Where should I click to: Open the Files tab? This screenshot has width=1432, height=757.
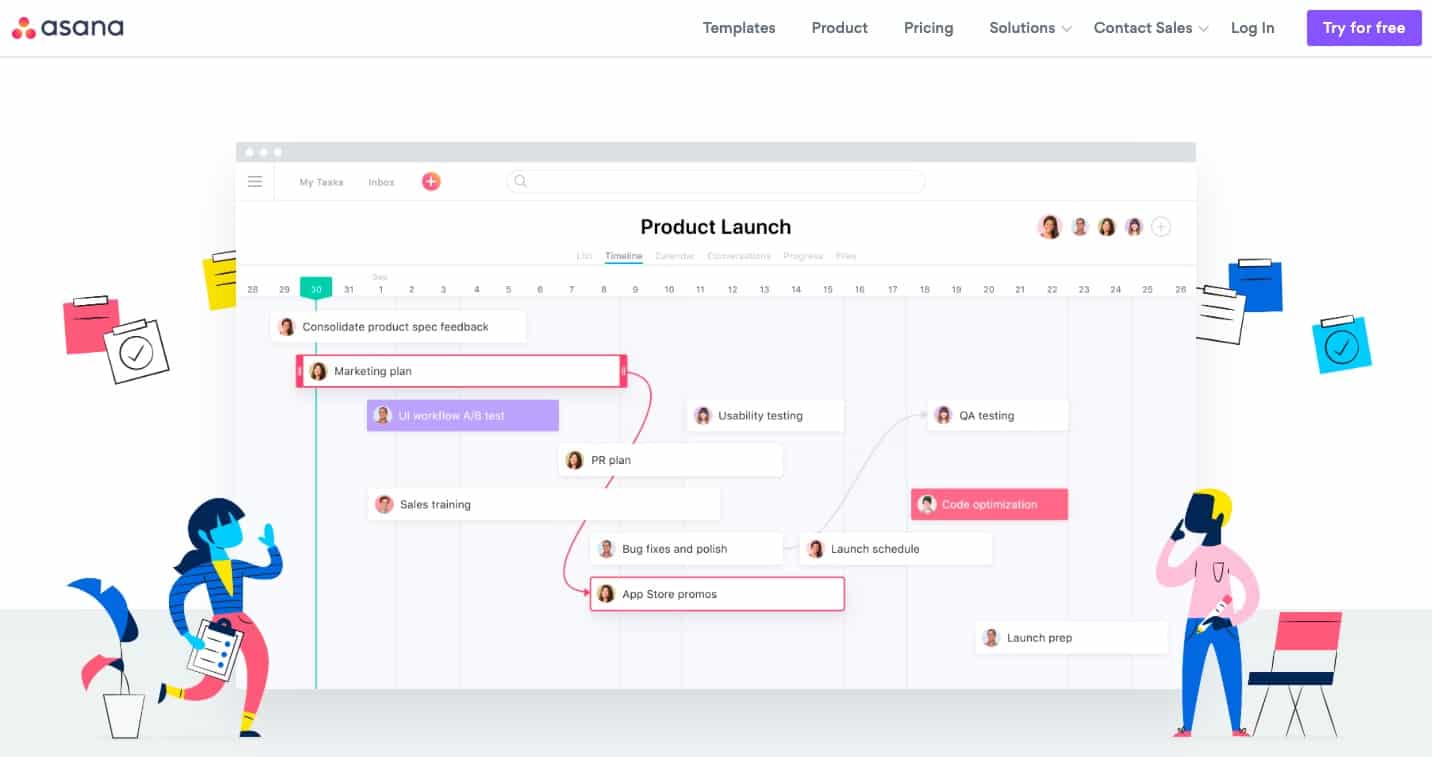coord(846,256)
